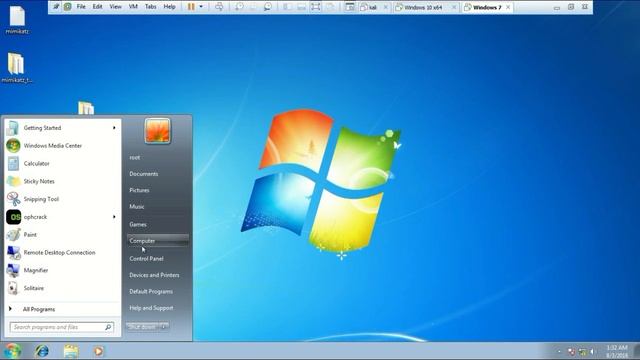Open the VMware File menu

pyautogui.click(x=81, y=7)
